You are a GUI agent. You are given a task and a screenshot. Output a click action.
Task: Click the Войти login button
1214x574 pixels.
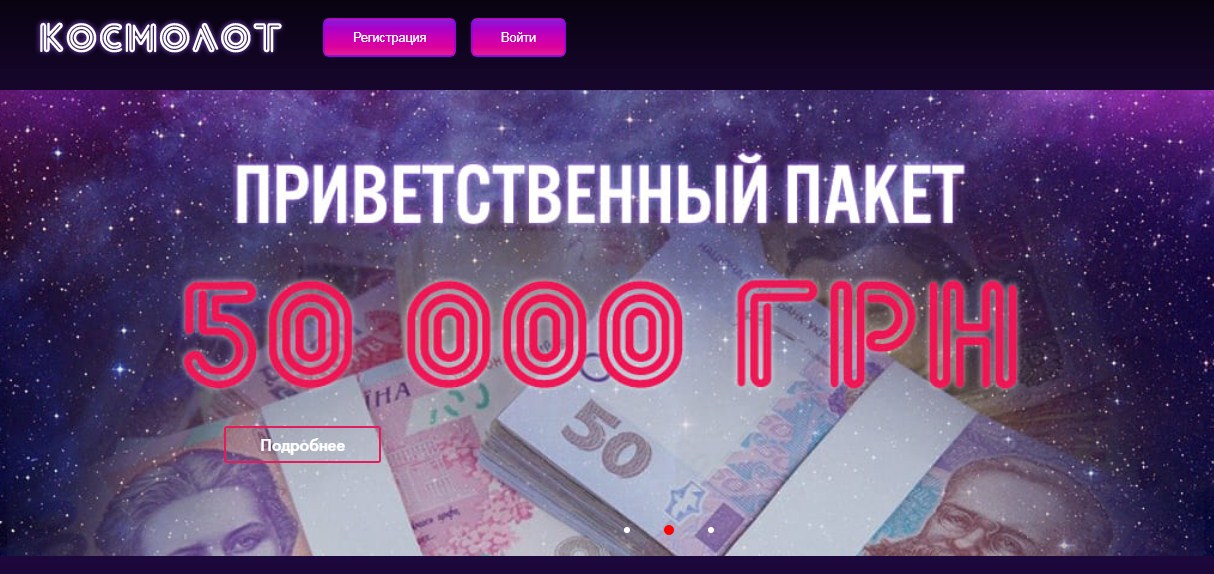click(518, 37)
